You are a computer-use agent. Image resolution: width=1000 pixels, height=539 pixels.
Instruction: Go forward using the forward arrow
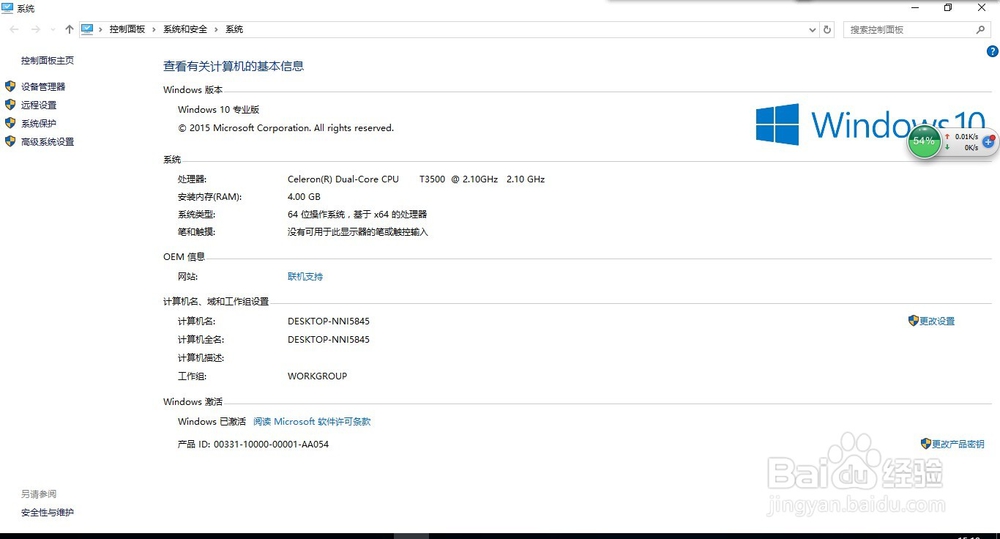click(36, 29)
